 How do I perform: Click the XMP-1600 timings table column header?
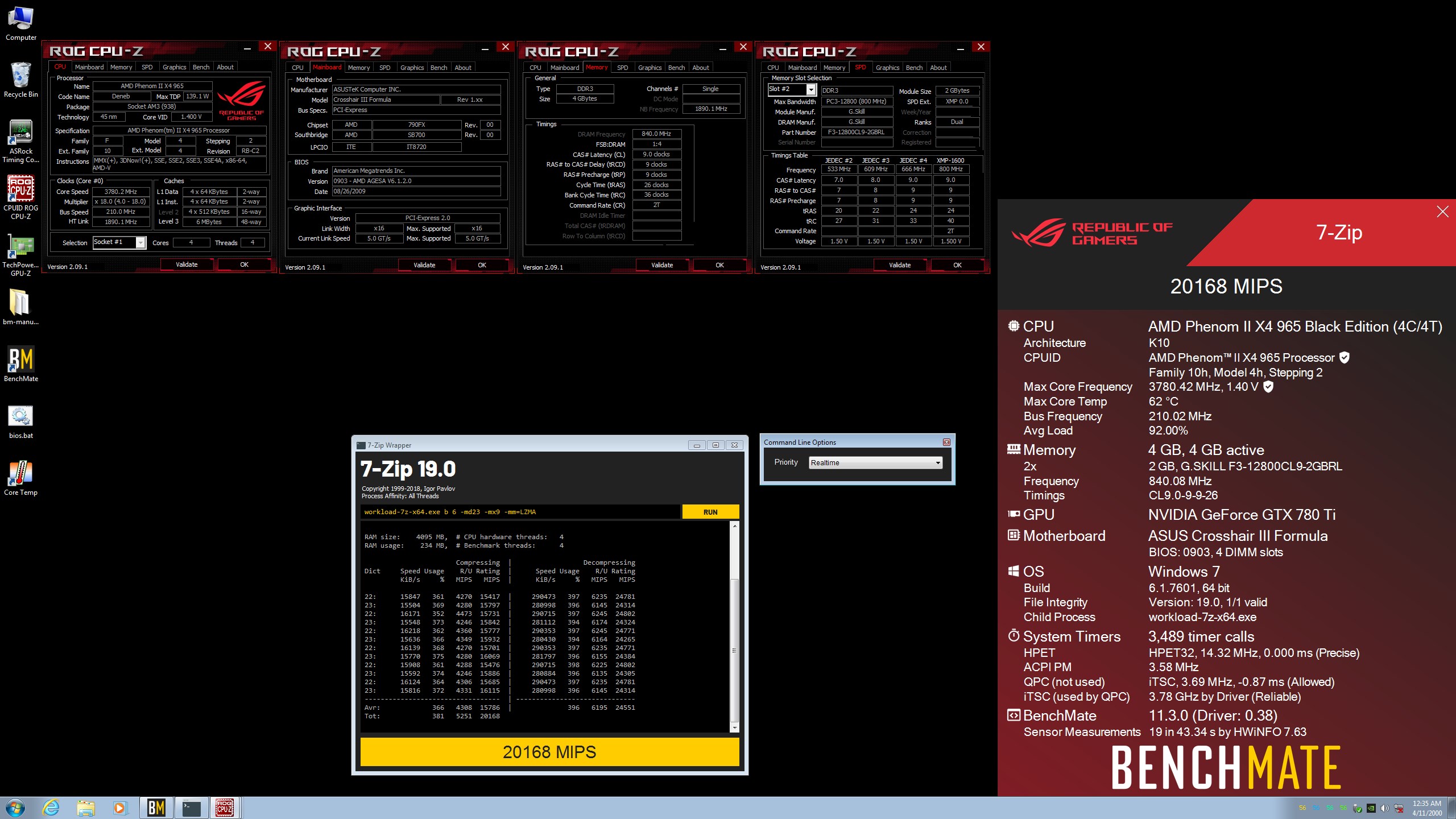pyautogui.click(x=950, y=160)
